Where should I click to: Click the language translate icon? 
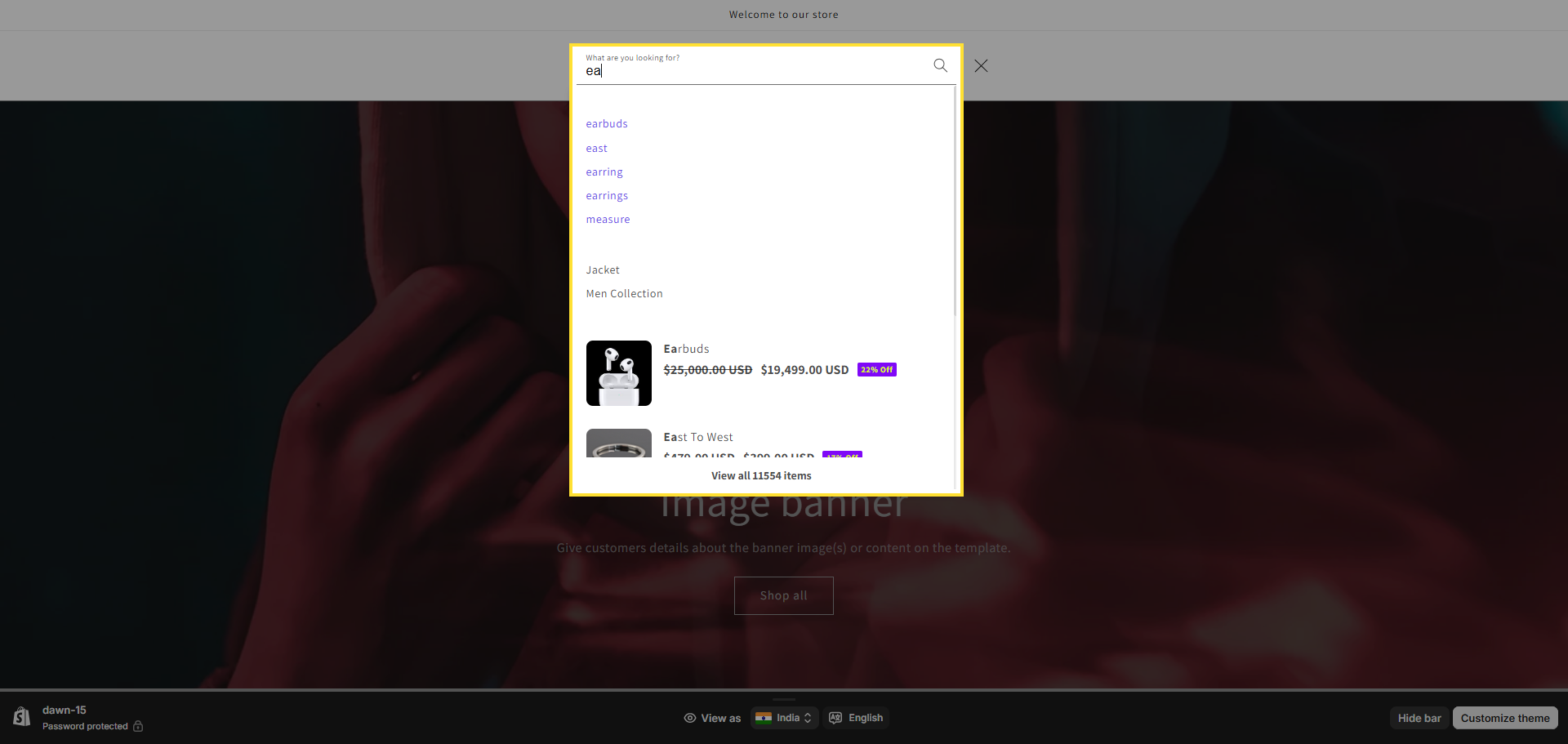(835, 718)
